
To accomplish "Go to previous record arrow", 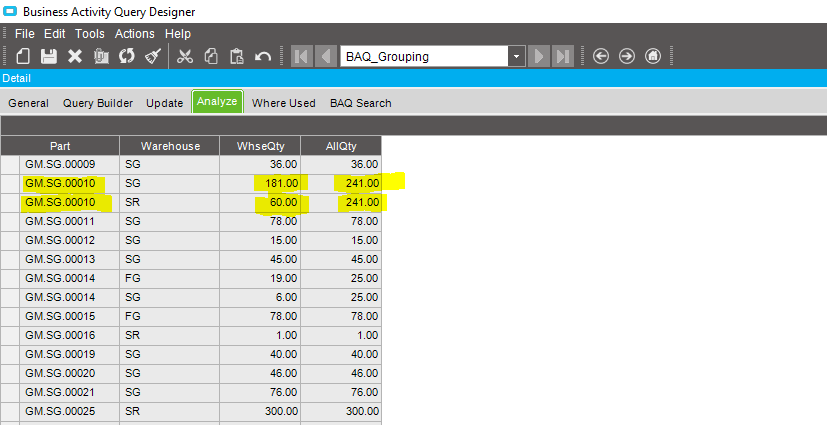I will coord(326,56).
